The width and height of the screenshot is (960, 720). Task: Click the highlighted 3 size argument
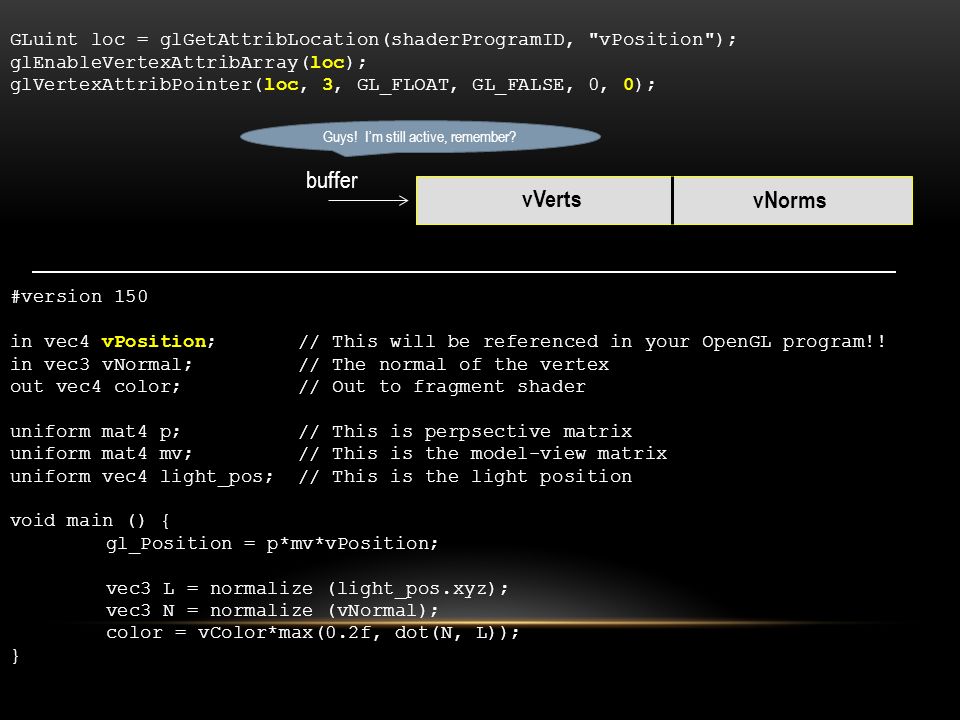328,84
